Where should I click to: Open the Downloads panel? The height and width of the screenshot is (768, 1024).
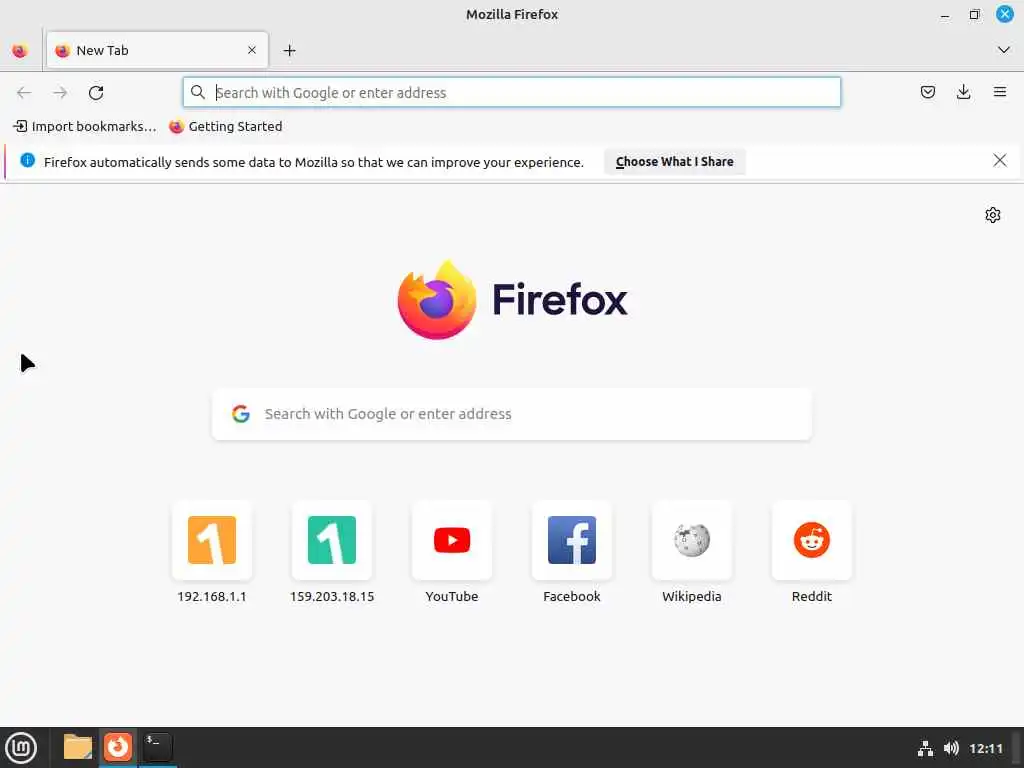[x=963, y=92]
